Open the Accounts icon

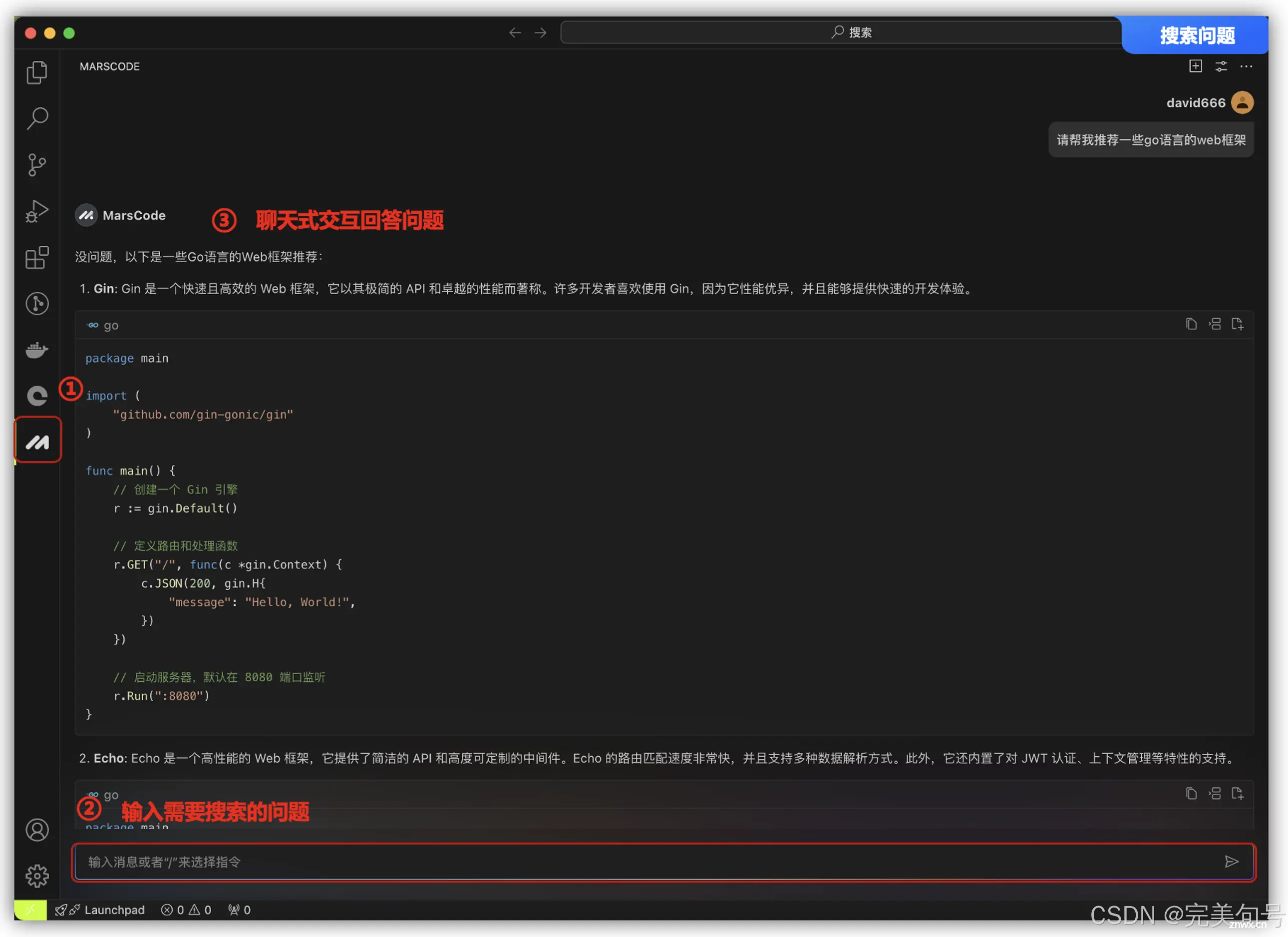[37, 830]
